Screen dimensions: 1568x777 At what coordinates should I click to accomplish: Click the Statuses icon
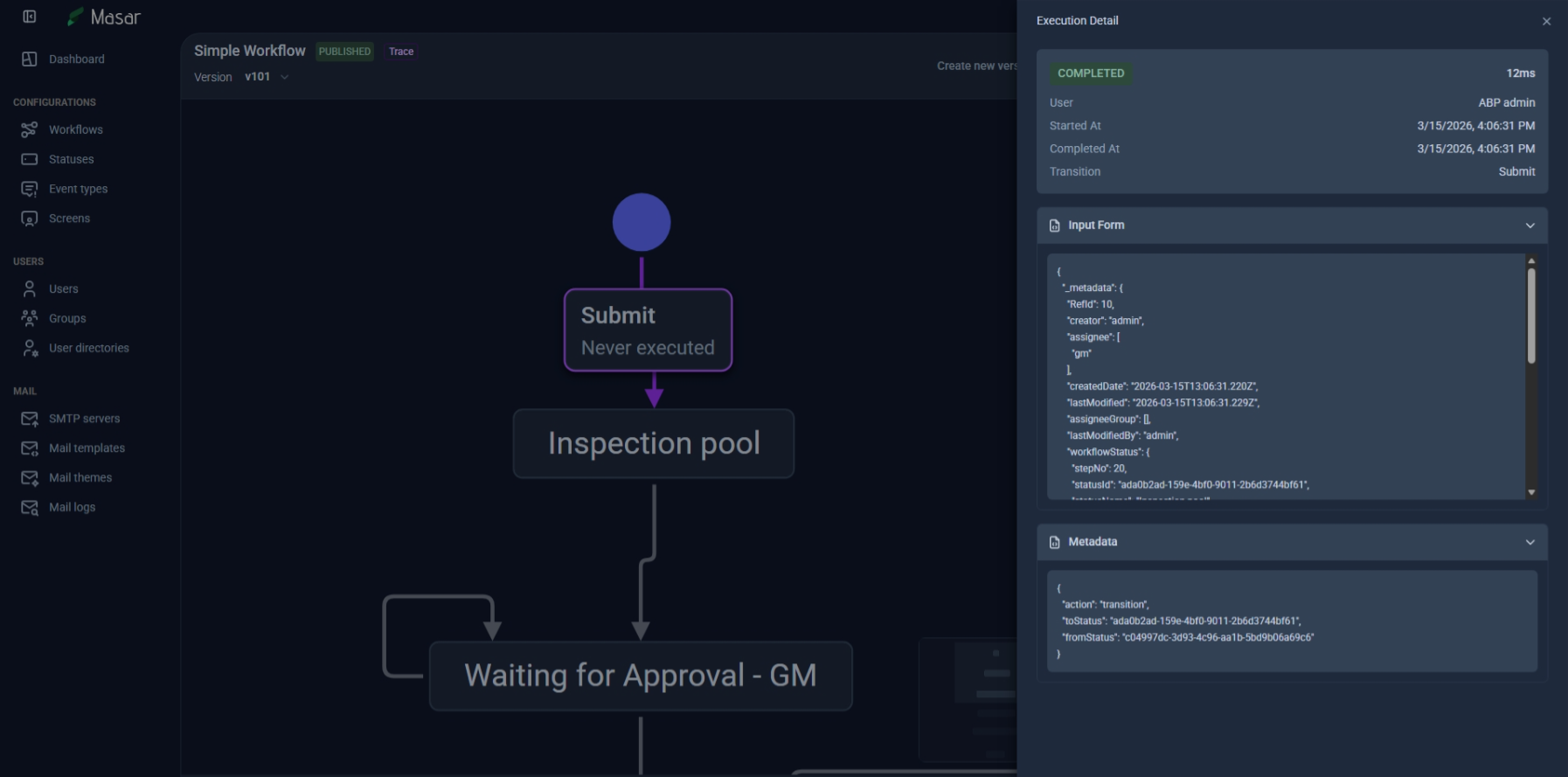point(29,159)
